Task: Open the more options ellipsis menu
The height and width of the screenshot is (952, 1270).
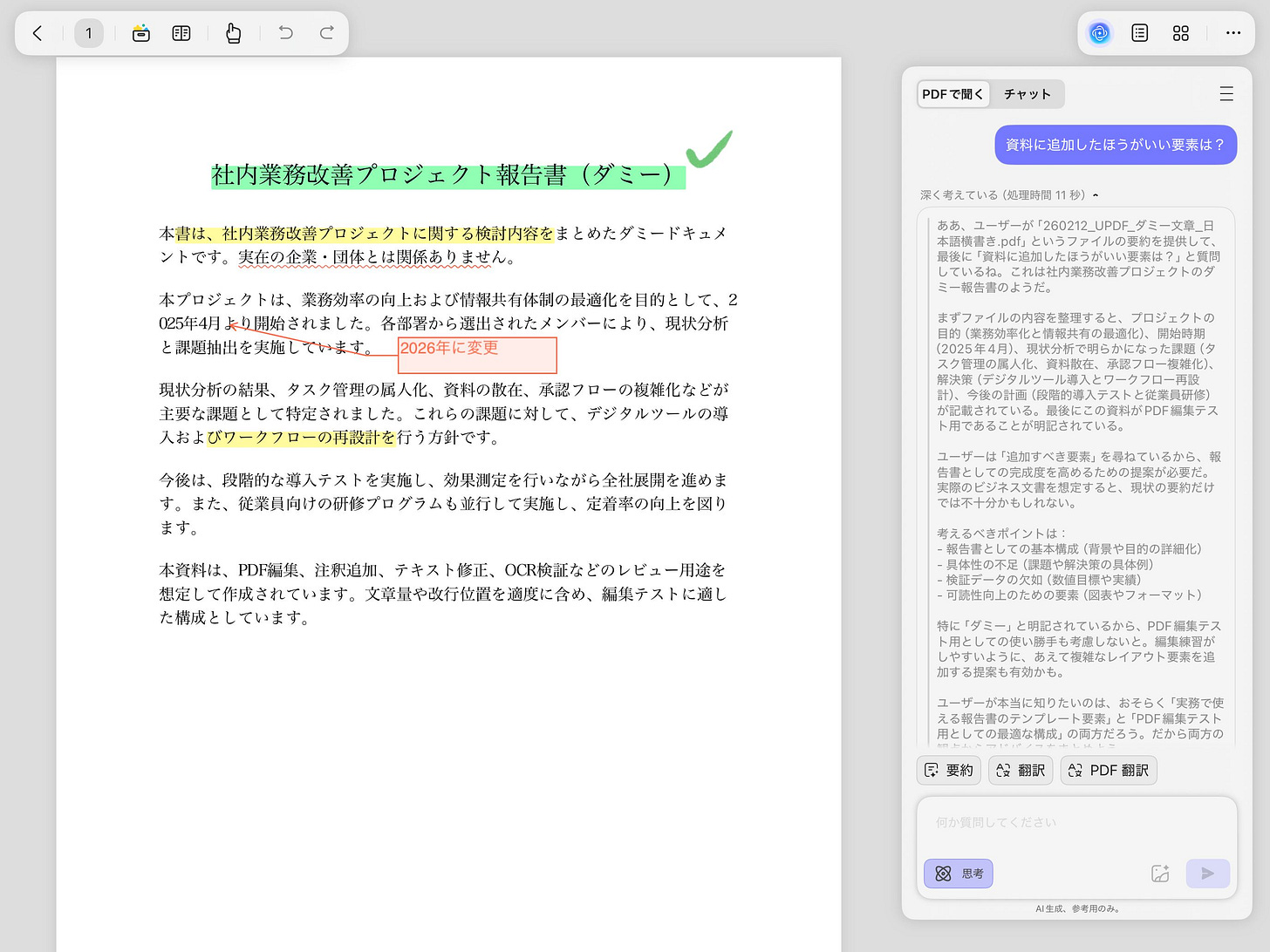Action: pos(1232,32)
